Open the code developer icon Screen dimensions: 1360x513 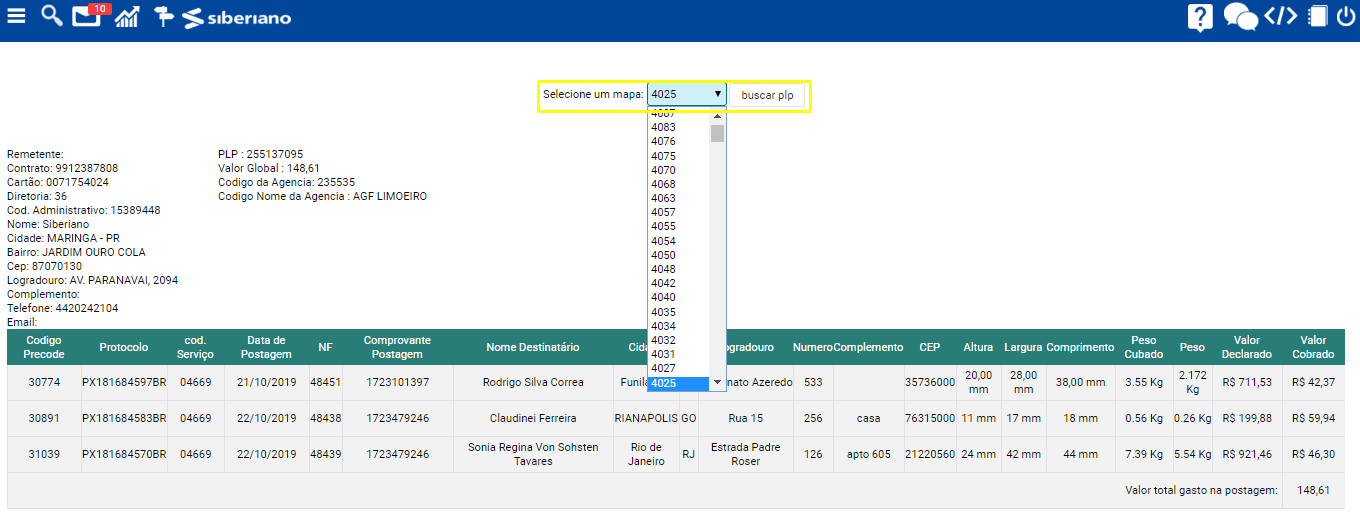click(x=1281, y=16)
